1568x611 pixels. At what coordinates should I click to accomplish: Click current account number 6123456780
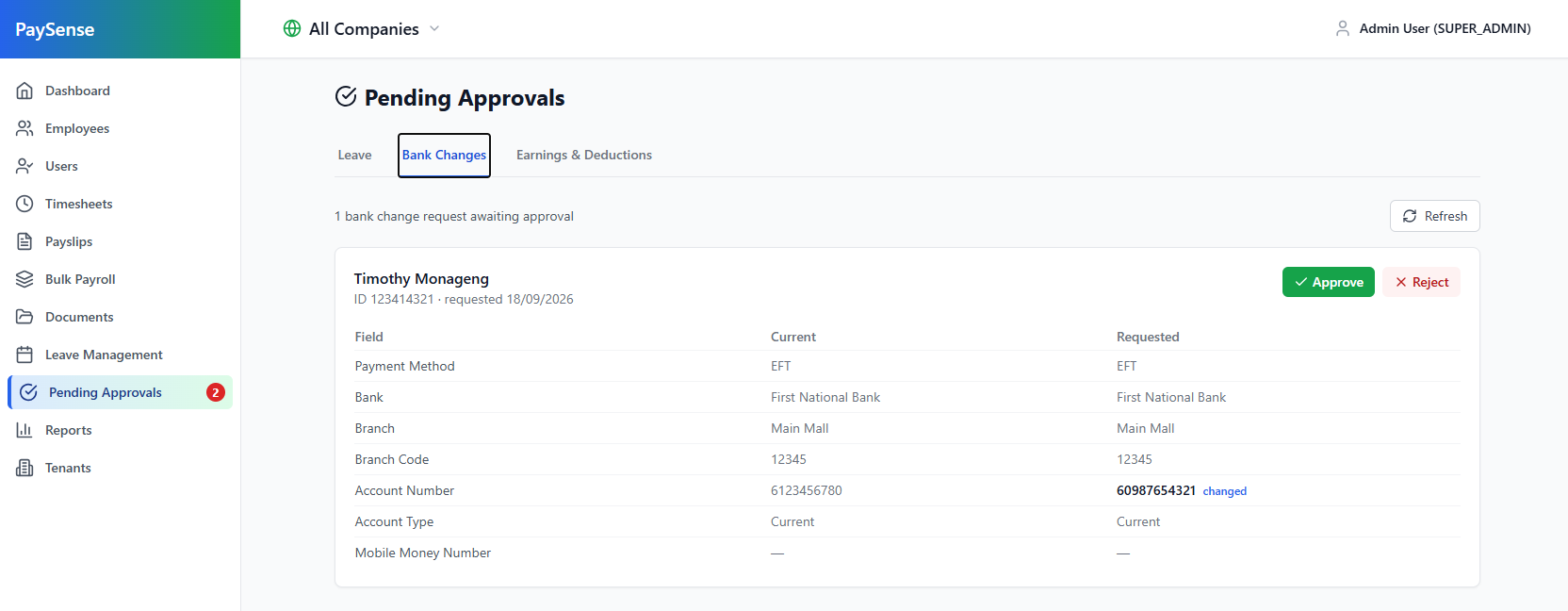point(806,490)
